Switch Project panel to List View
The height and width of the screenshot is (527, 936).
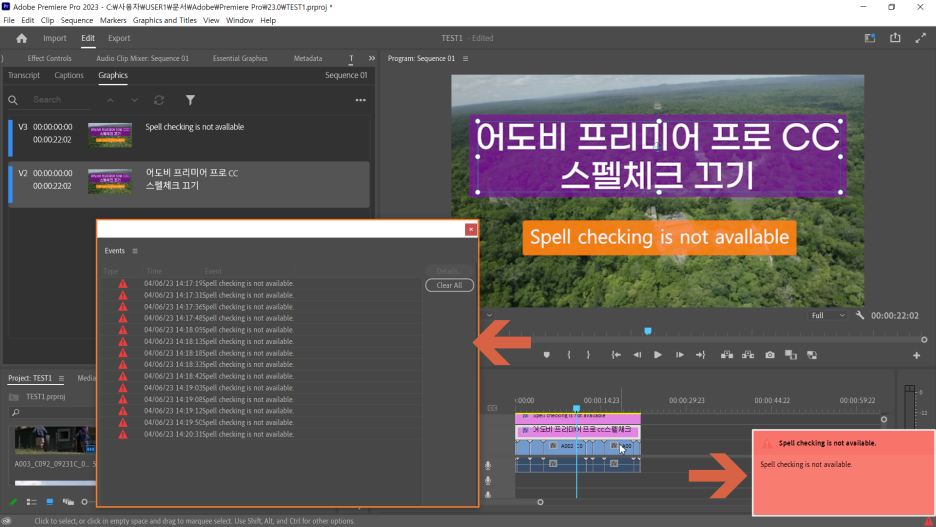[x=32, y=502]
